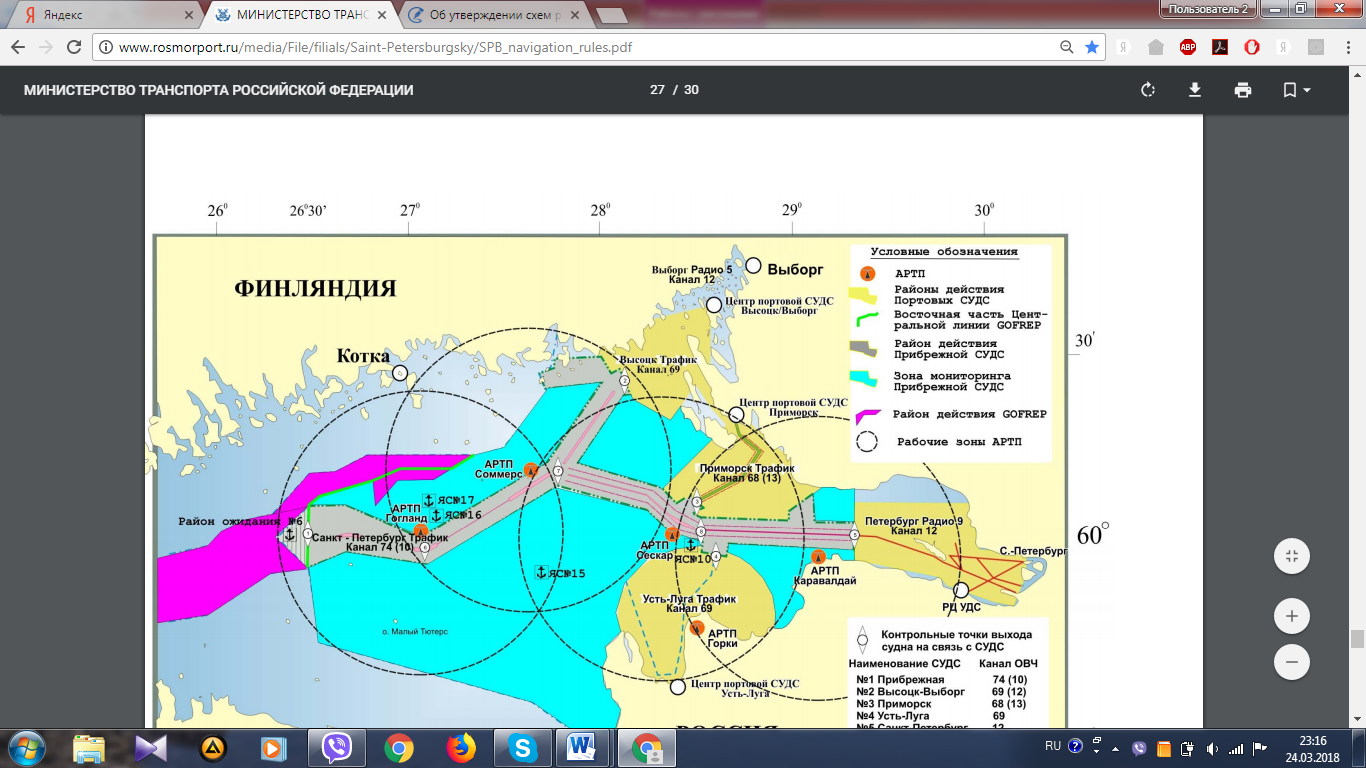1366x768 pixels.
Task: Open the red hand AdBlock extension
Action: [1252, 47]
